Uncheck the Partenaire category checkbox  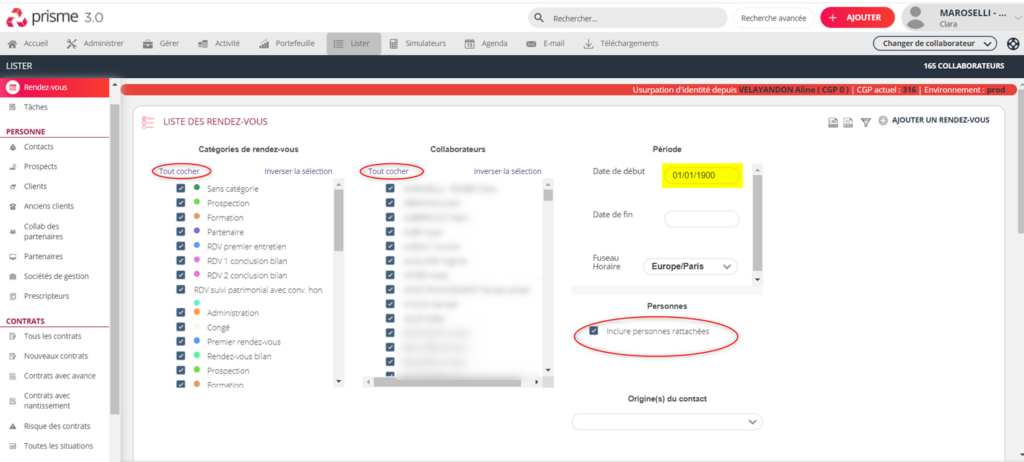point(180,231)
